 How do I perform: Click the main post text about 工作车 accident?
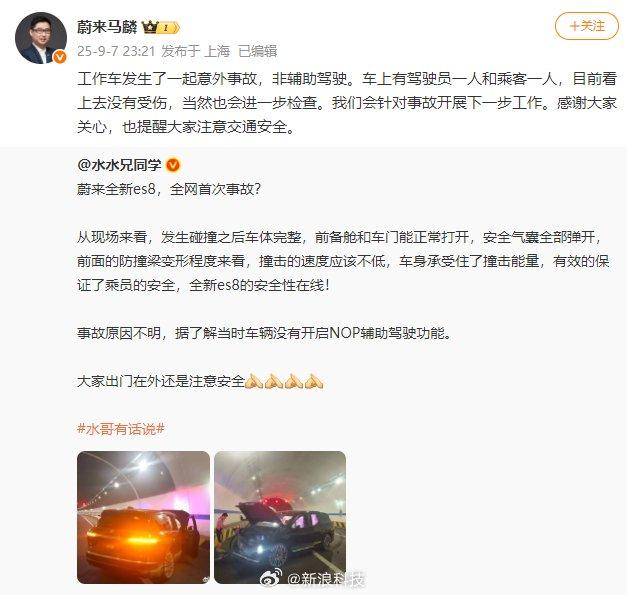(x=347, y=103)
